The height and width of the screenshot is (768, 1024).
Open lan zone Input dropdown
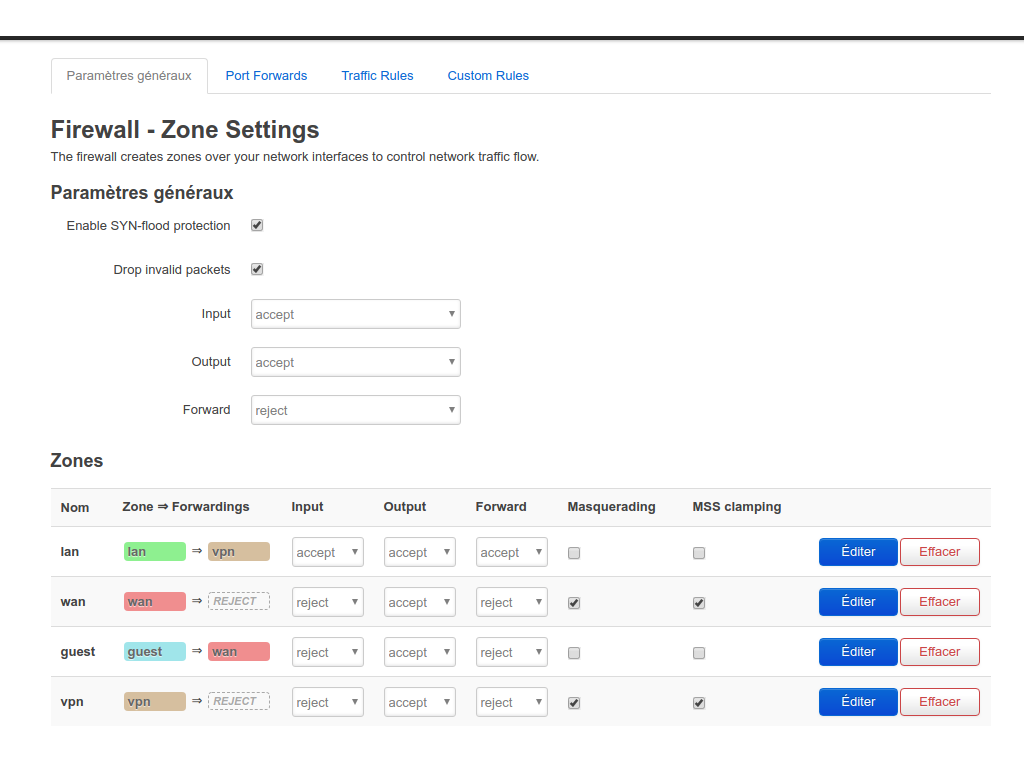(x=327, y=552)
